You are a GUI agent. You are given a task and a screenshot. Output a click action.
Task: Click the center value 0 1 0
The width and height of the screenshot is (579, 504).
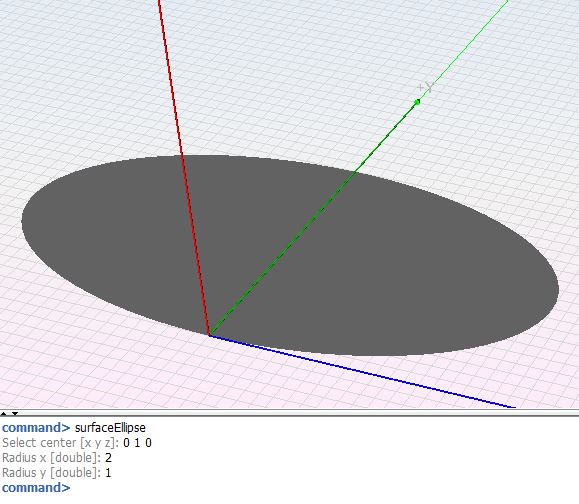[x=137, y=443]
